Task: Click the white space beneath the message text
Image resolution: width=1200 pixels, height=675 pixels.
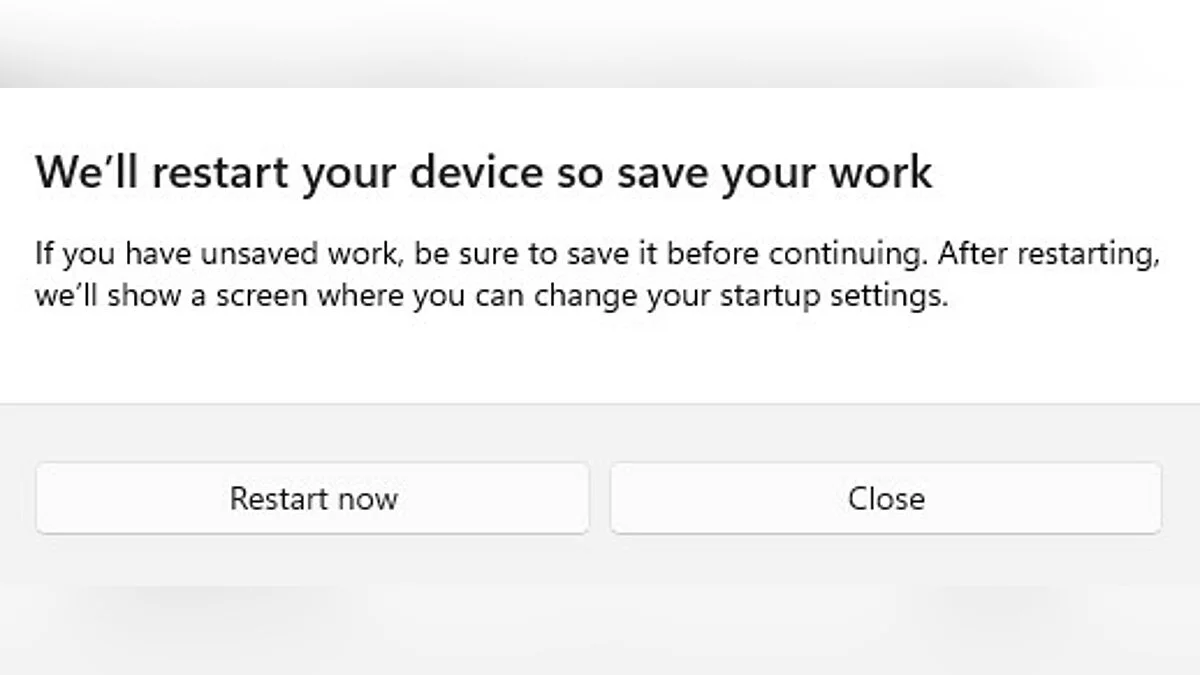Action: click(x=600, y=355)
